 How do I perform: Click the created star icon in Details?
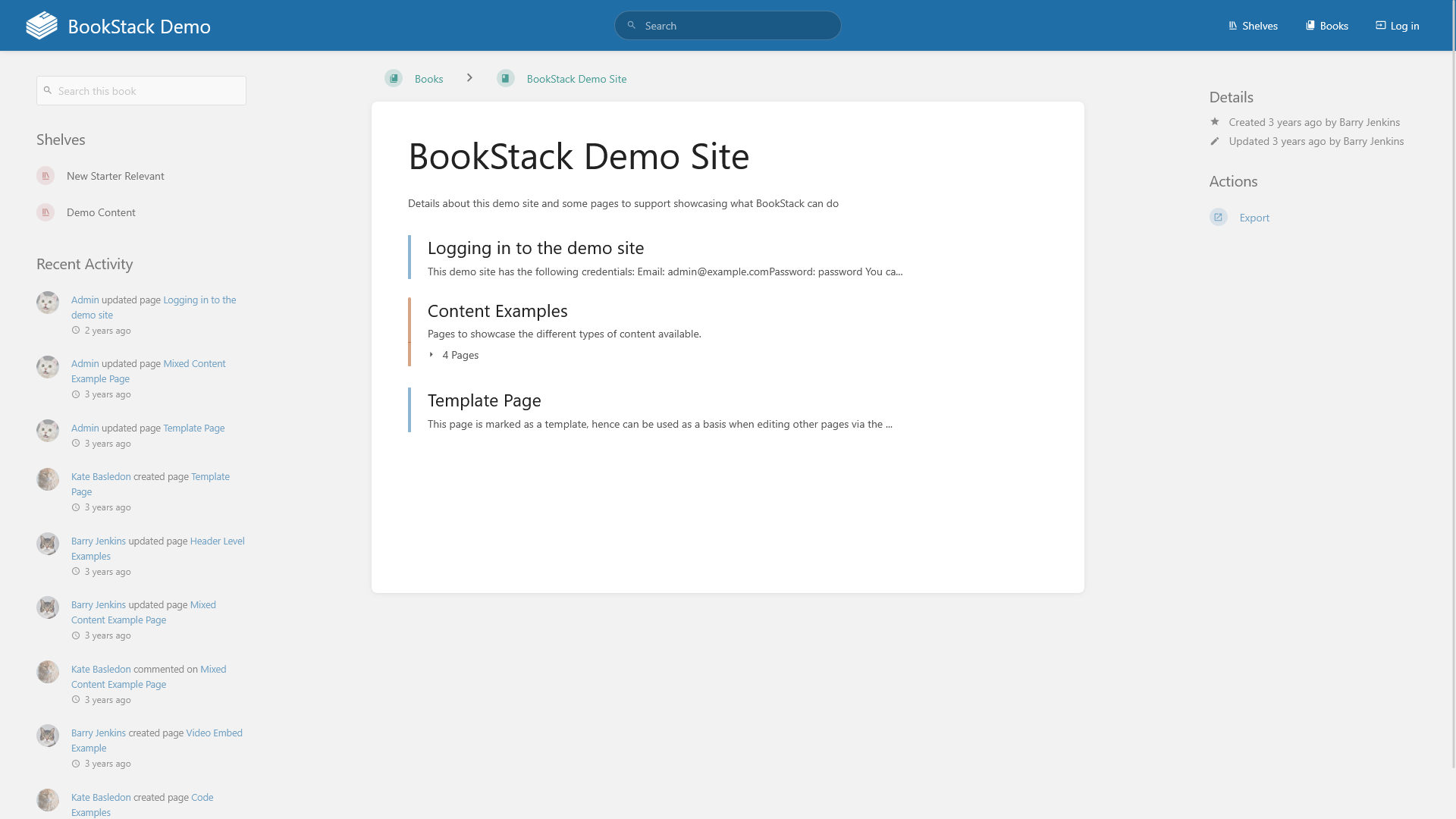[x=1215, y=122]
